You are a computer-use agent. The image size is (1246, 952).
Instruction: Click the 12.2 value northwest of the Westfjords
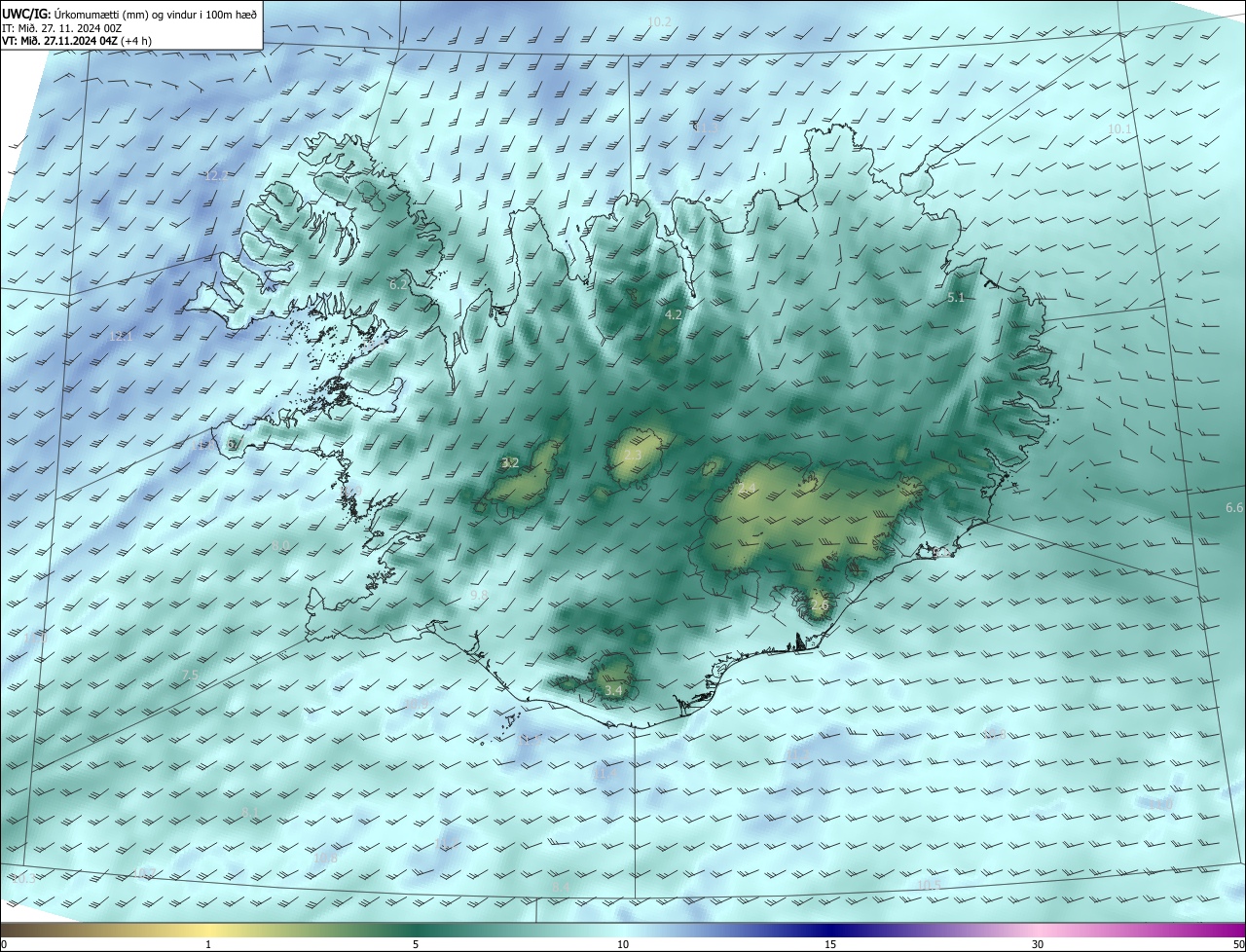[x=216, y=176]
